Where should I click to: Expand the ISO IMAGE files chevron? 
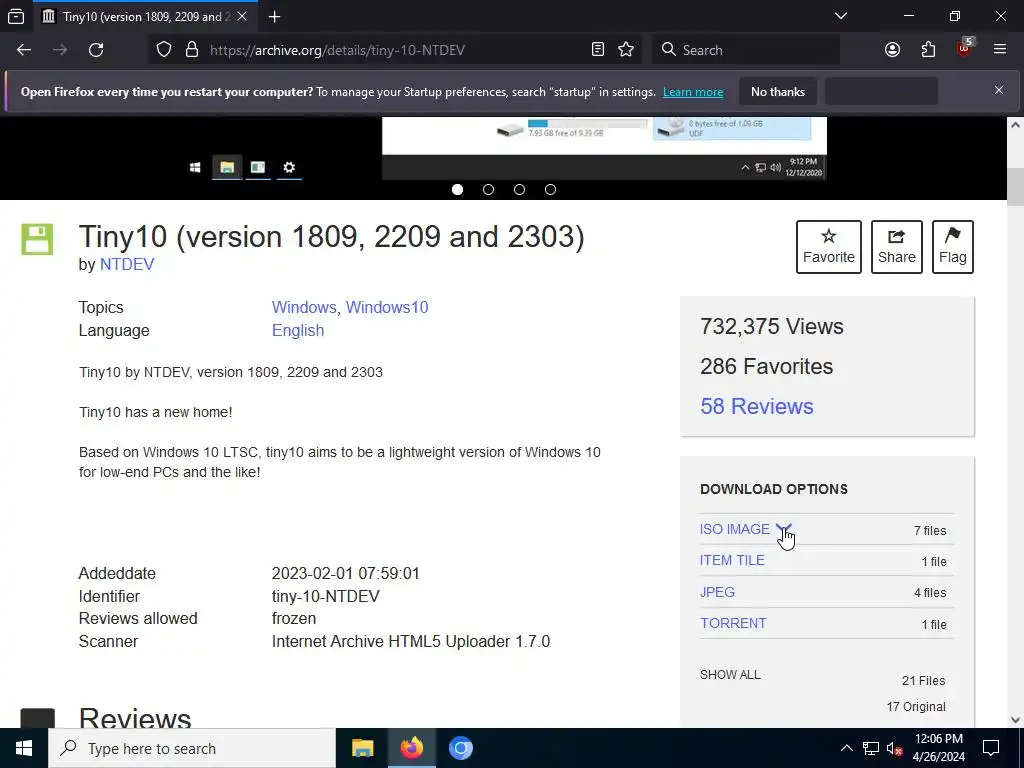click(784, 529)
